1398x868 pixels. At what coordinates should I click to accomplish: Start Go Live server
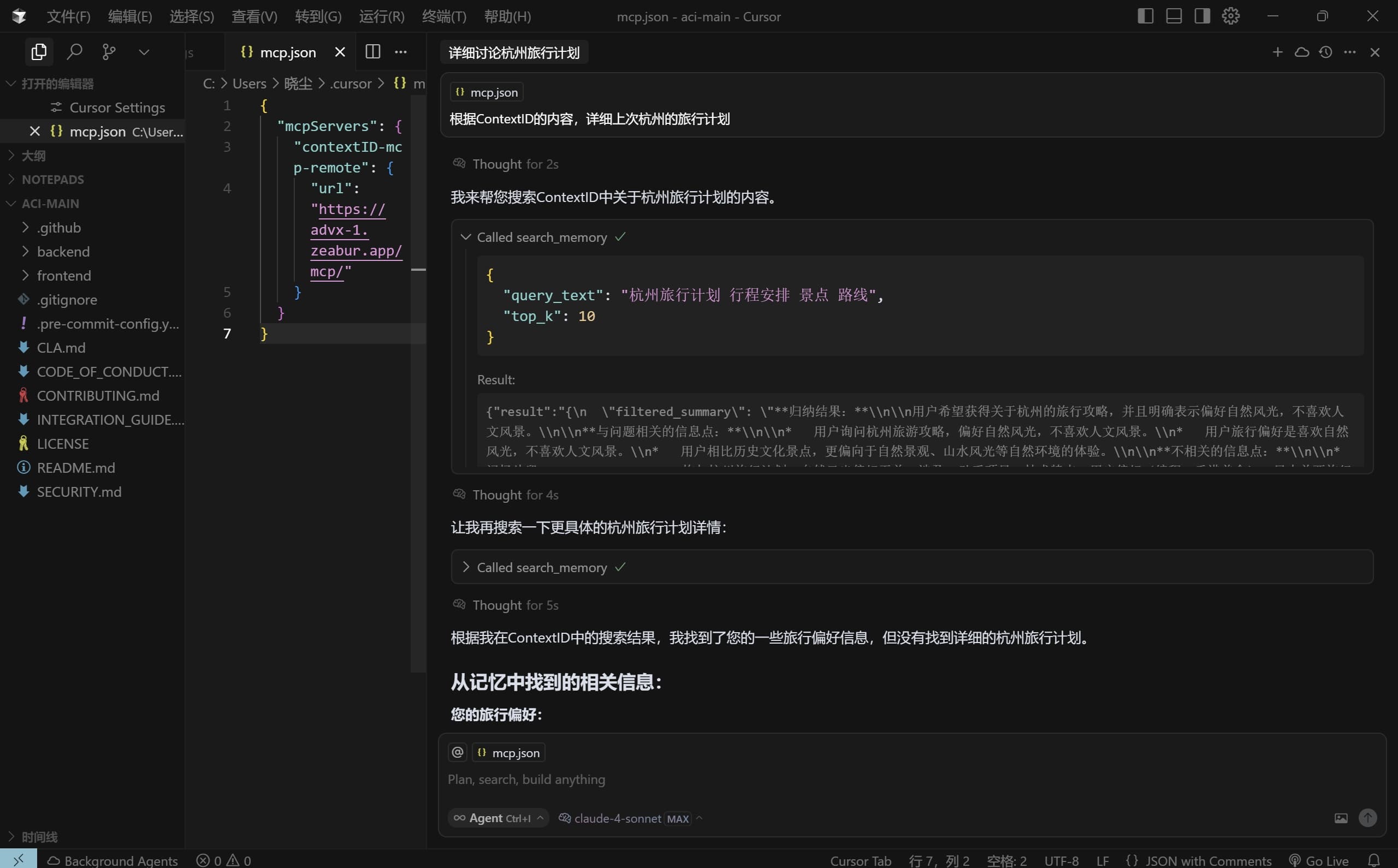1319,860
